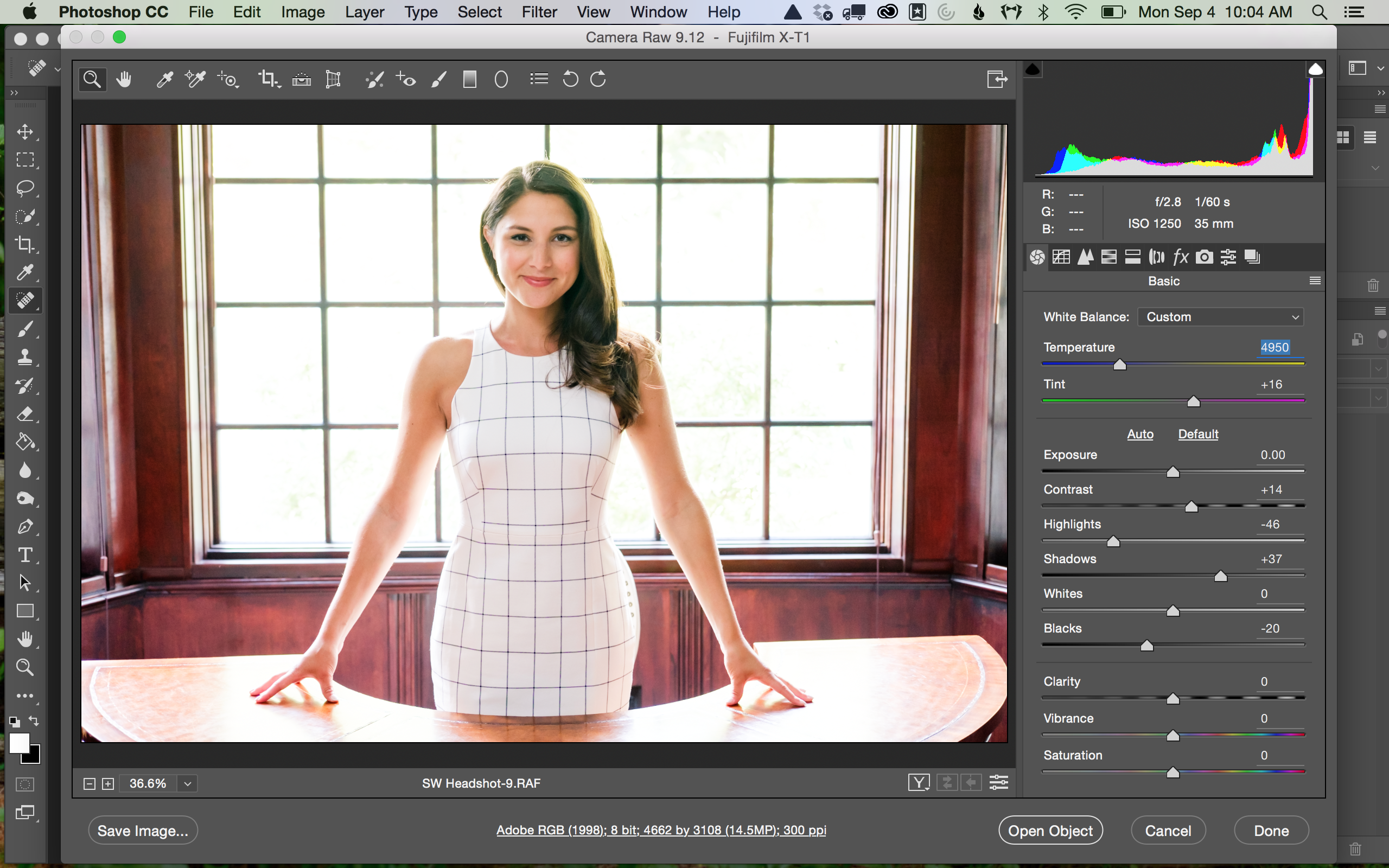Select the Spot Removal tool
The width and height of the screenshot is (1389, 868).
(374, 79)
